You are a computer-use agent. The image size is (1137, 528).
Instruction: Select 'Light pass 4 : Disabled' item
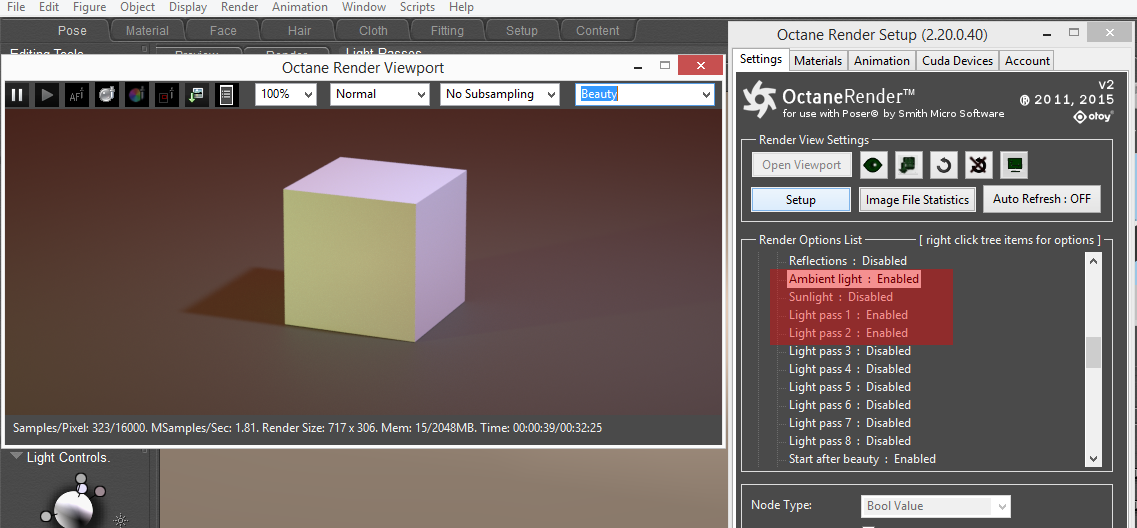(x=849, y=369)
